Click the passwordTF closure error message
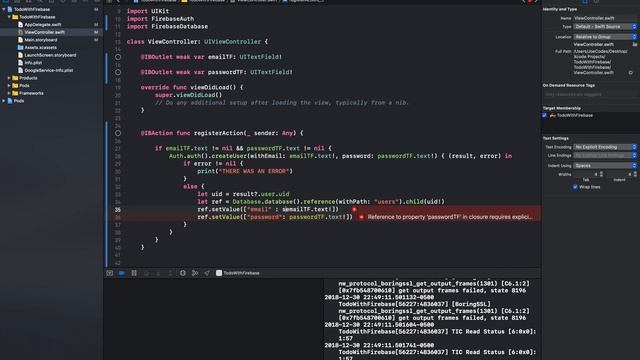 (x=450, y=217)
